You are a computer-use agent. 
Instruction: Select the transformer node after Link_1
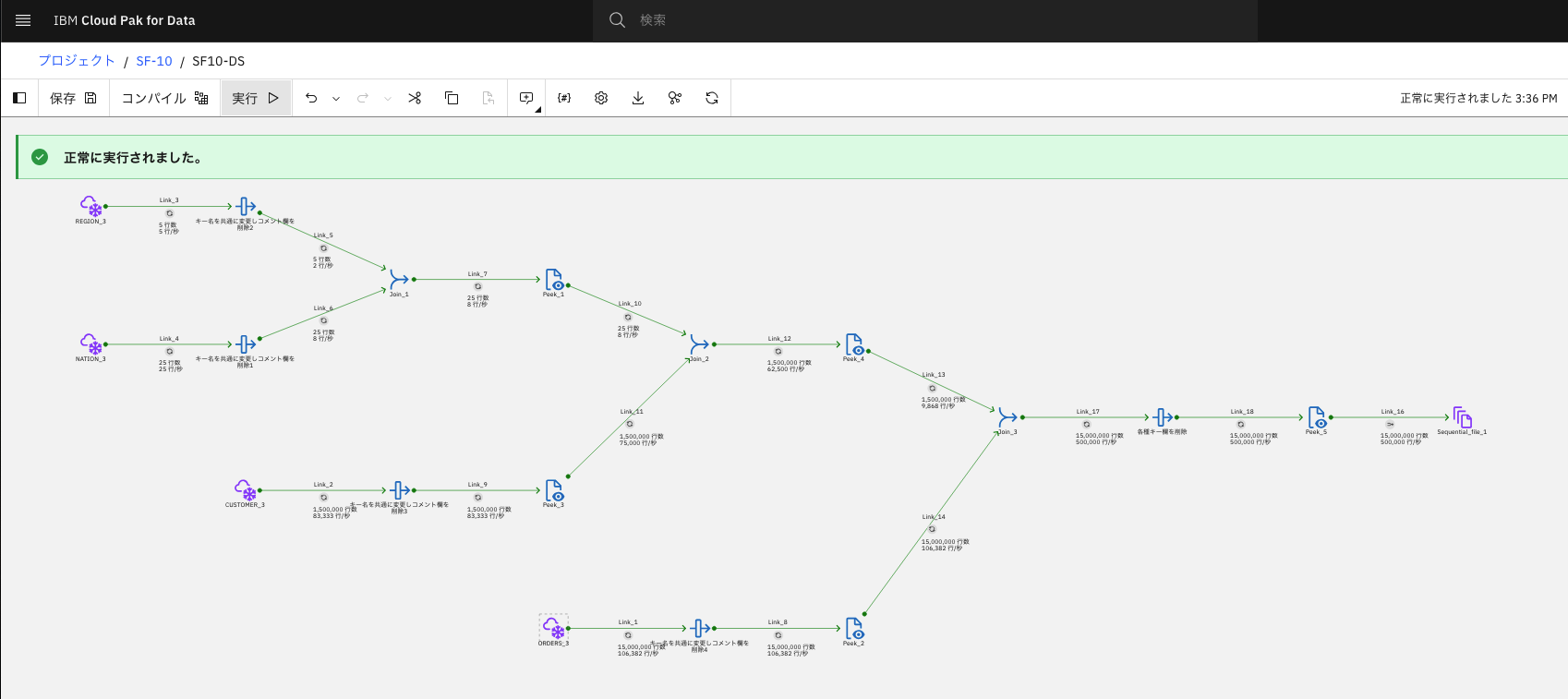pos(700,628)
